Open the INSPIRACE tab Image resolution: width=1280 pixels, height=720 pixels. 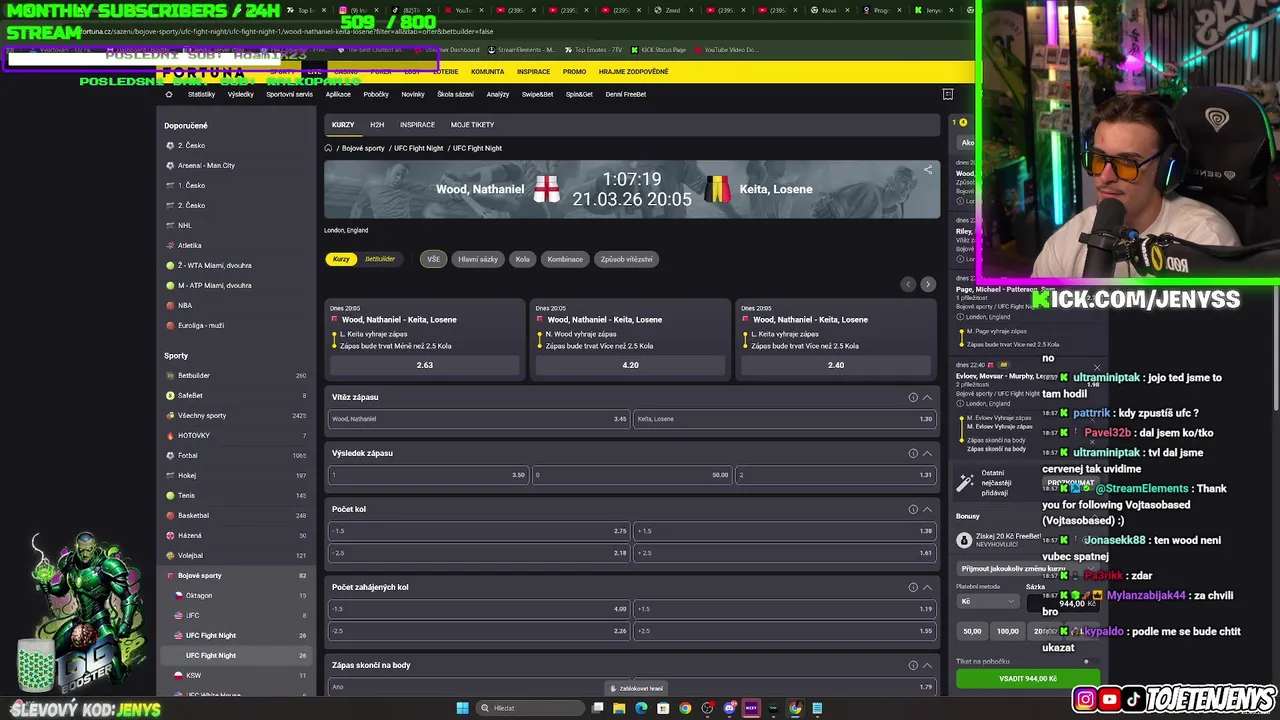click(x=417, y=125)
